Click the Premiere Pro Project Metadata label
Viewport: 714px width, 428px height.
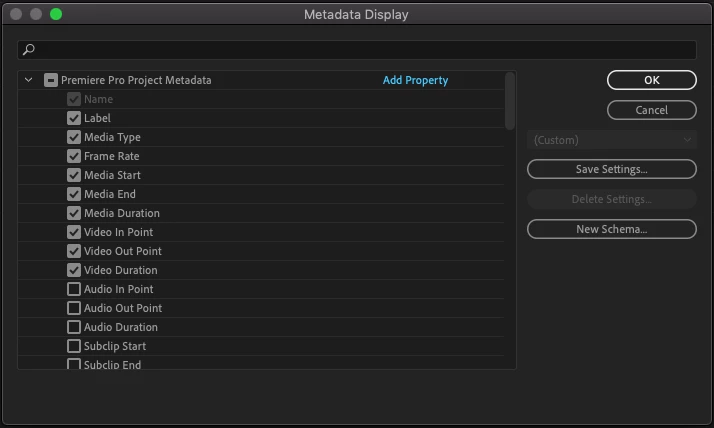tap(136, 80)
